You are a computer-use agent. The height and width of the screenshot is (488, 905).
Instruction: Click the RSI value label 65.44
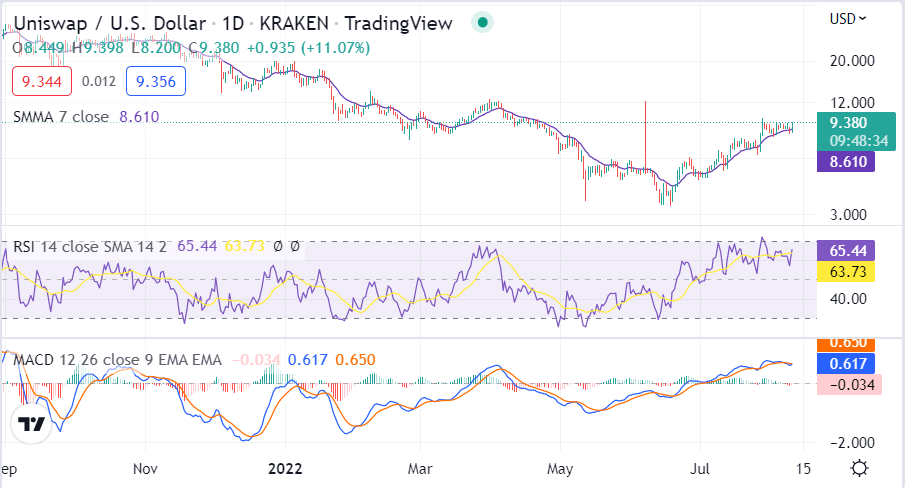click(846, 251)
